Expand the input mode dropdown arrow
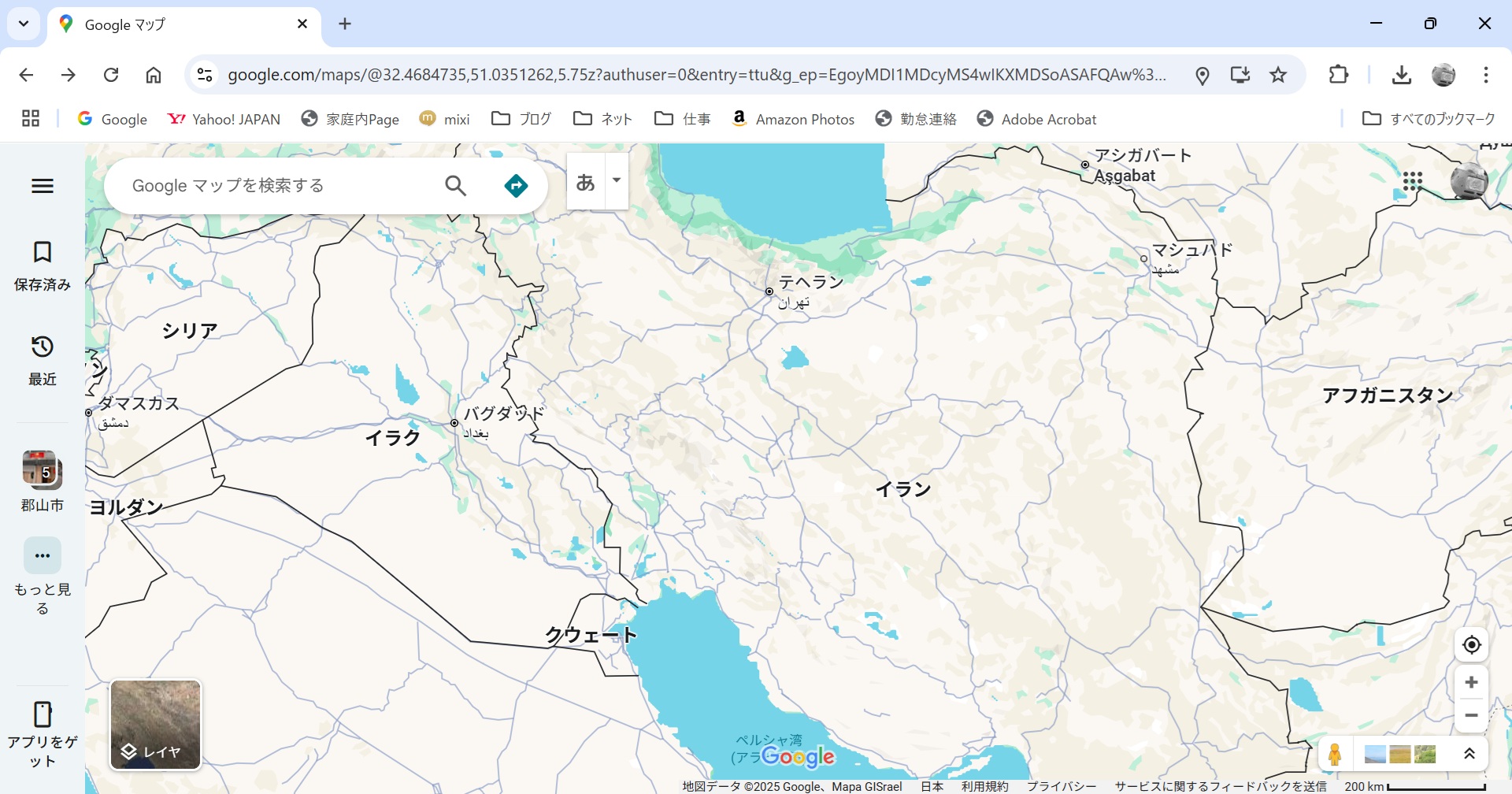 617,180
